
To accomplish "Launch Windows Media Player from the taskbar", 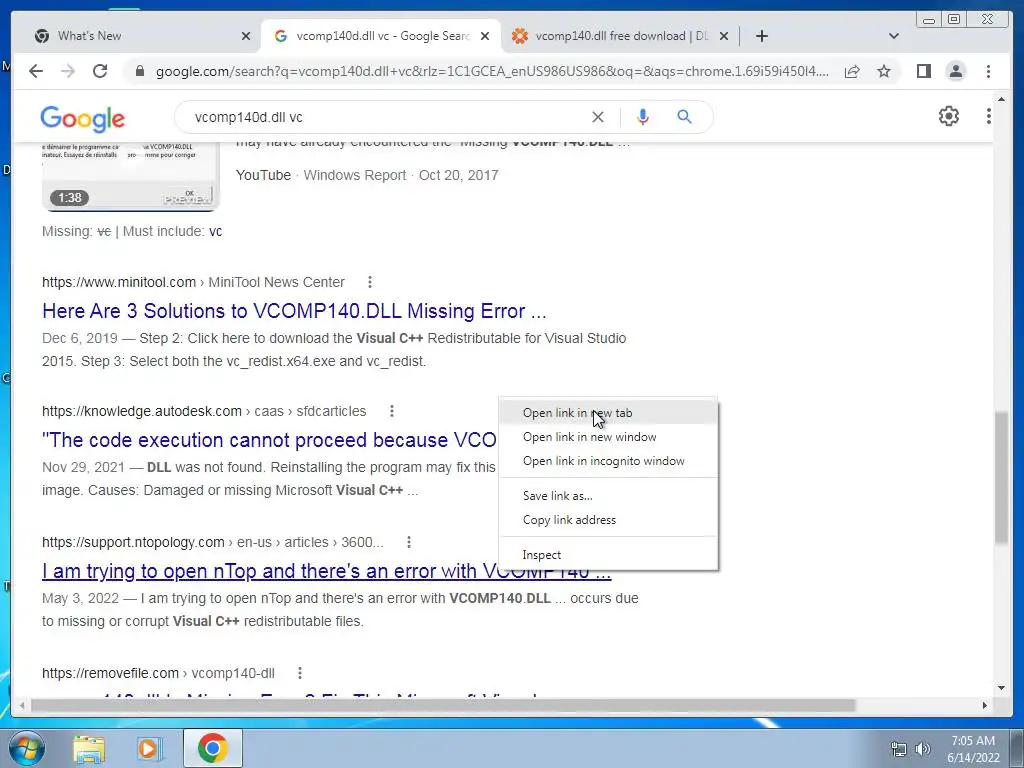I will pyautogui.click(x=149, y=748).
